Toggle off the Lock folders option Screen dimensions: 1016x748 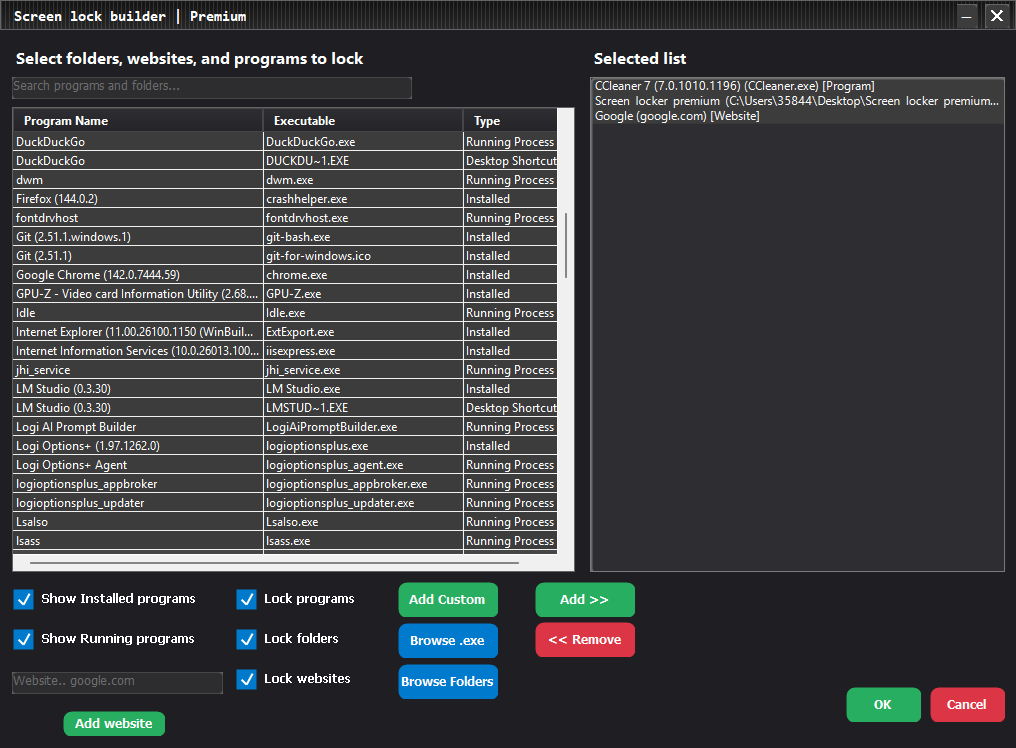246,639
